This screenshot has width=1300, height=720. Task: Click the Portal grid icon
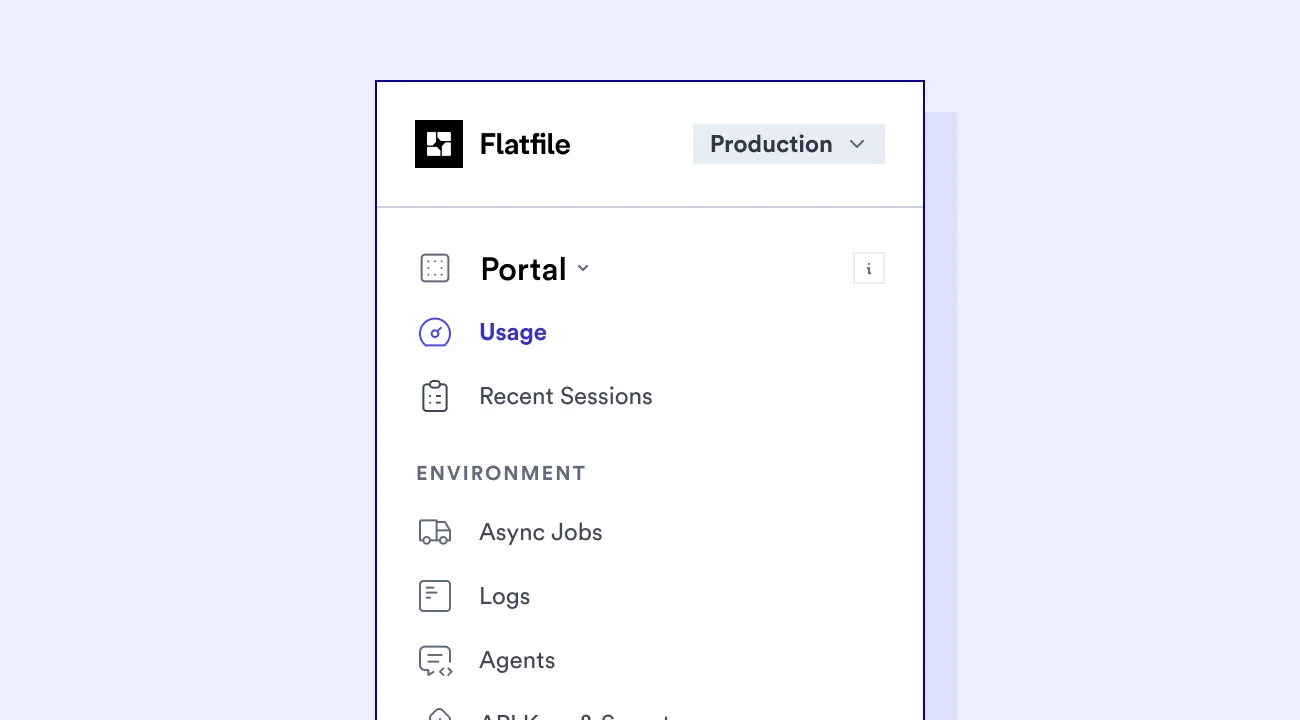tap(435, 268)
